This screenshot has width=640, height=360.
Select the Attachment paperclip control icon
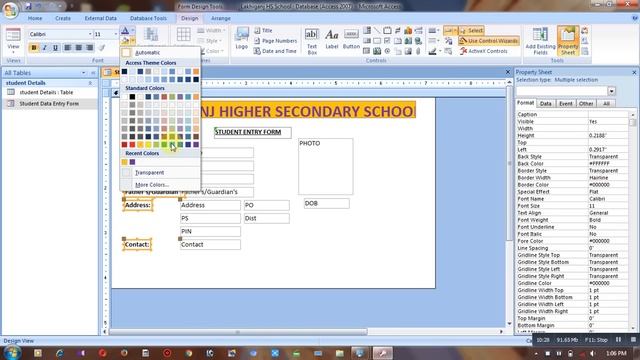418,51
